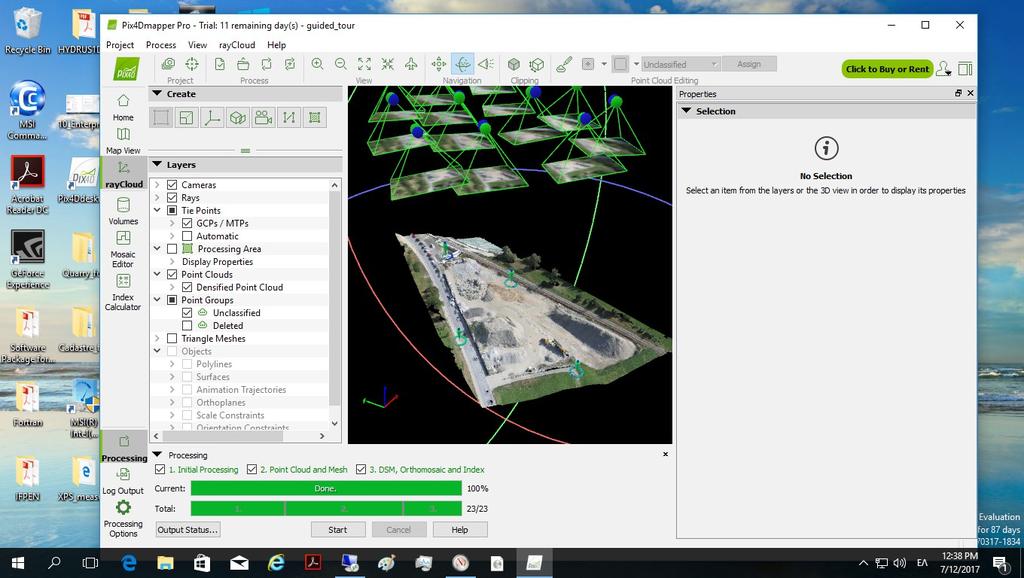Click the Total progress bar
Viewport: 1024px width, 578px height.
[326, 508]
